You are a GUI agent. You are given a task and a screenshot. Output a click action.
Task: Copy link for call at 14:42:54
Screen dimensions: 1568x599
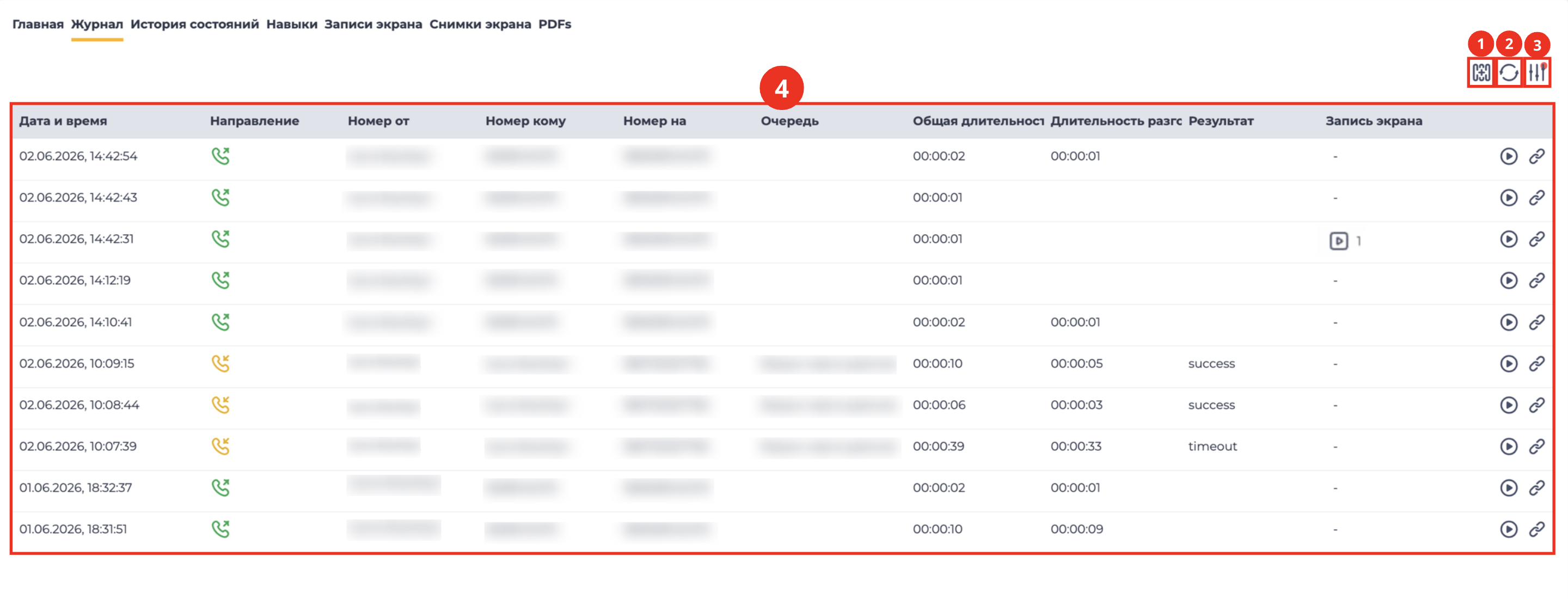[1536, 156]
